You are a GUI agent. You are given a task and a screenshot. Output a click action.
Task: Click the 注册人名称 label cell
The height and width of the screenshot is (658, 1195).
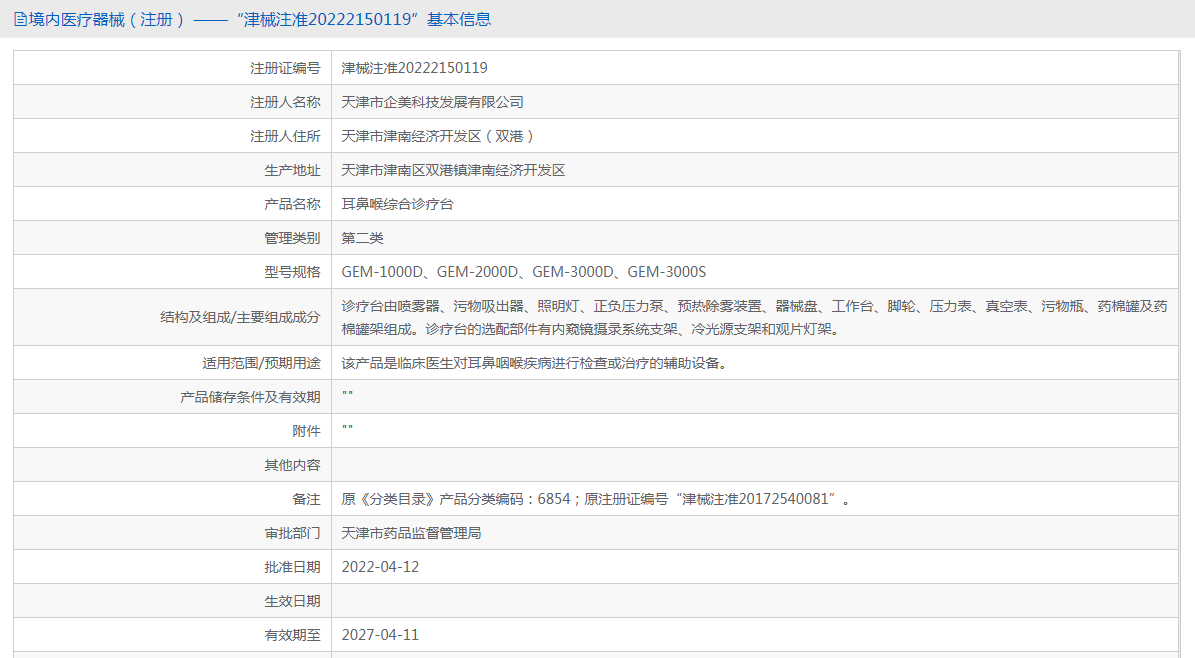coord(173,102)
